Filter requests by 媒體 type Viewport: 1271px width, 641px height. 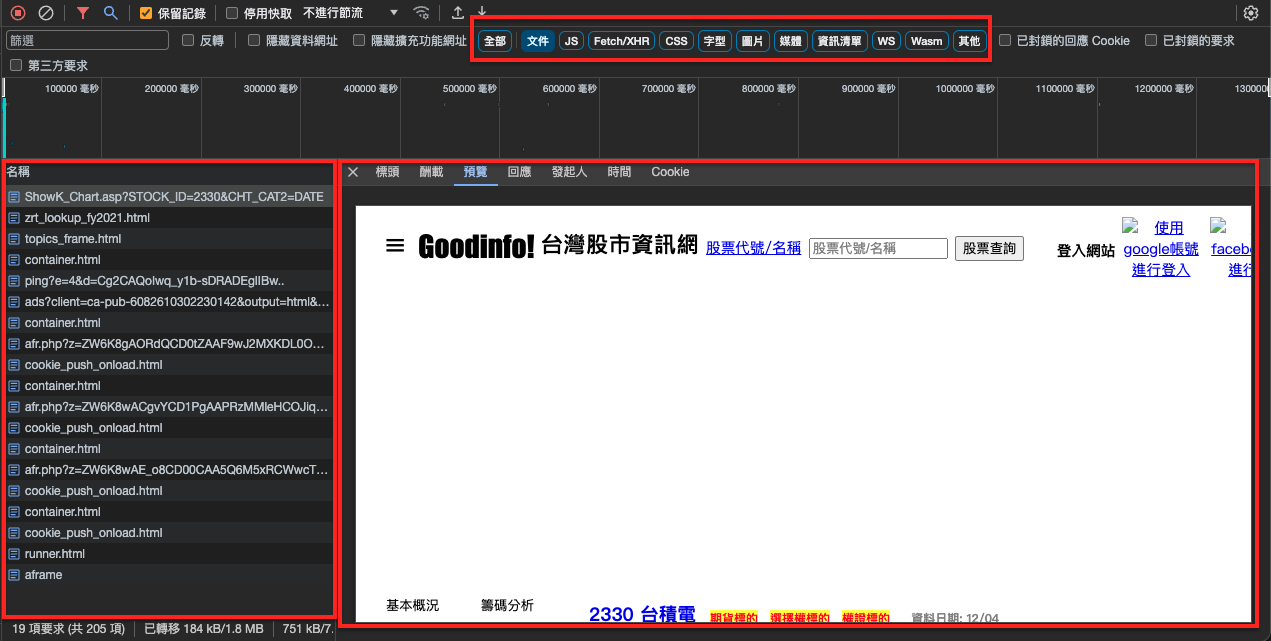tap(790, 41)
